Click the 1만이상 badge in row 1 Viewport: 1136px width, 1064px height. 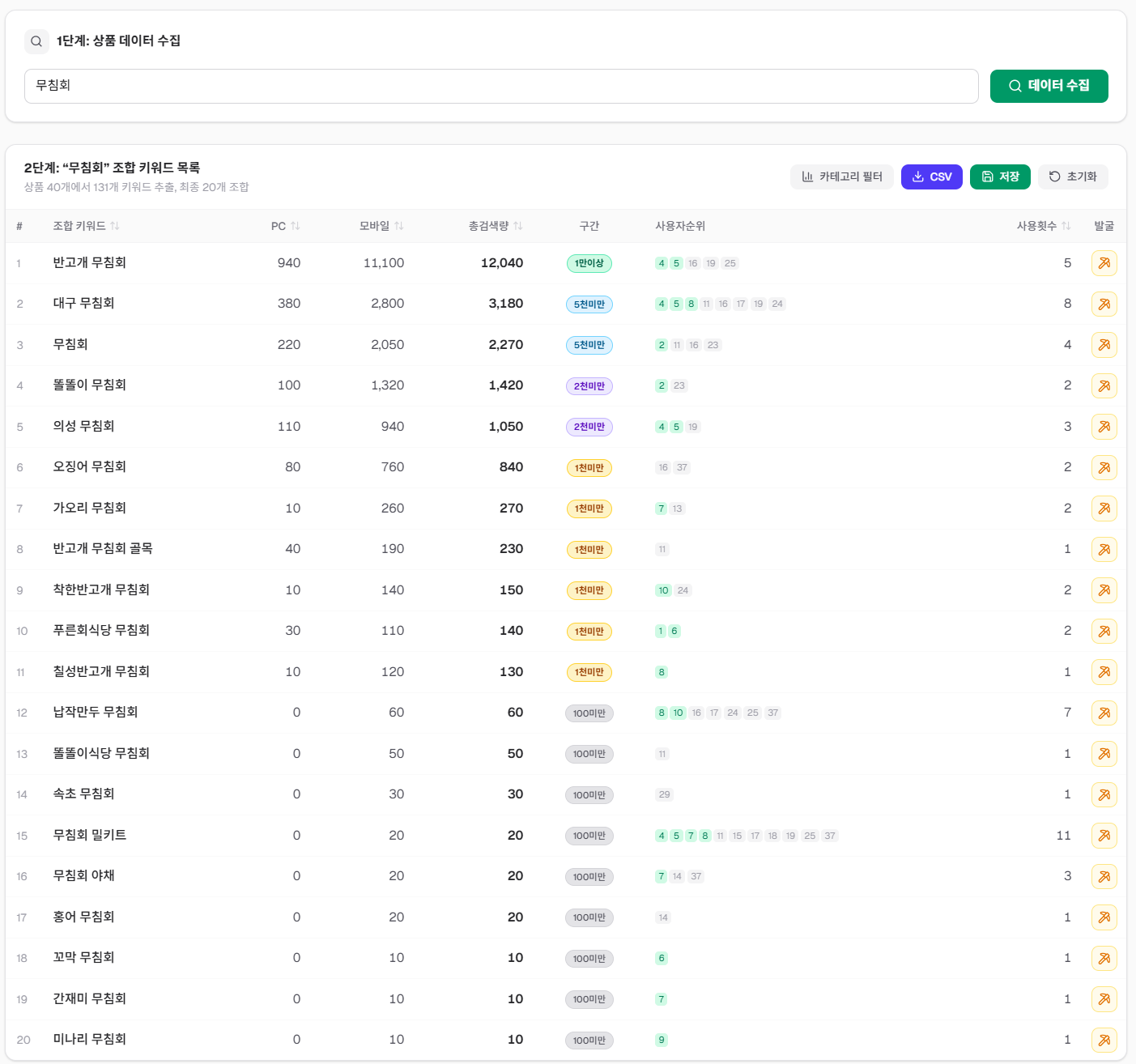coord(589,263)
